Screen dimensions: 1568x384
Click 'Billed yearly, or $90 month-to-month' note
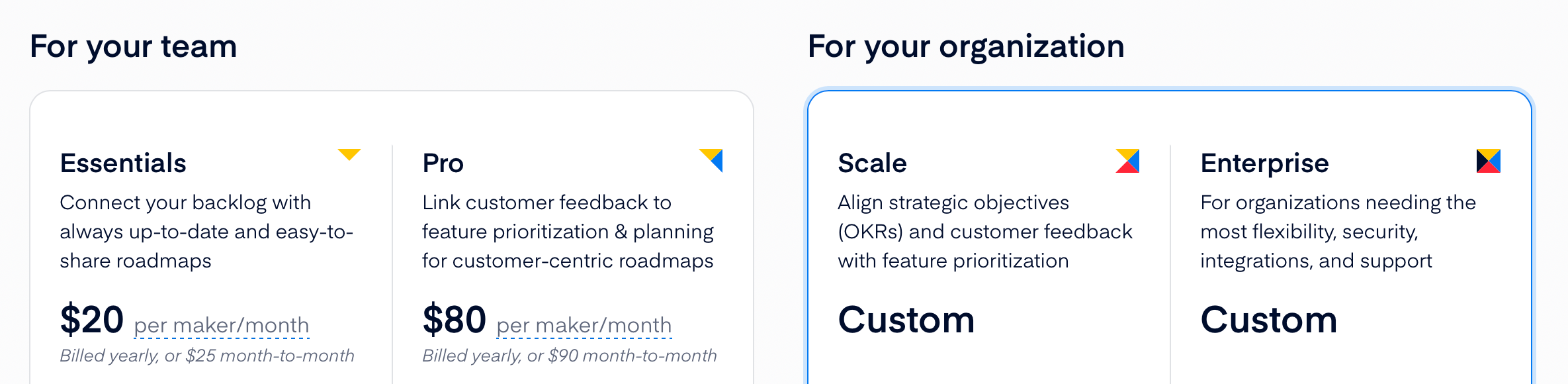pyautogui.click(x=570, y=356)
